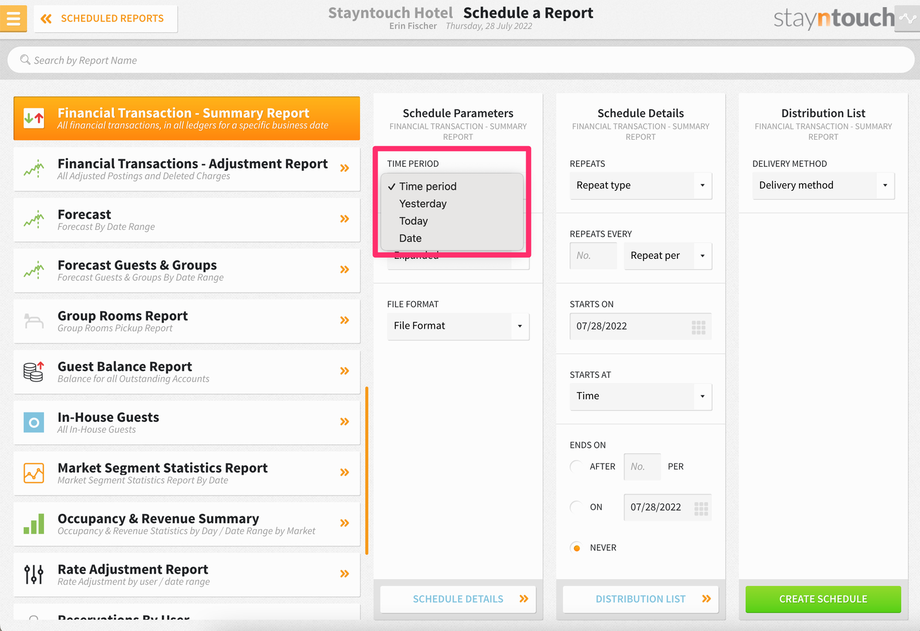The width and height of the screenshot is (920, 631).
Task: Open Financial Transactions - Adjustment Report
Action: pyautogui.click(x=187, y=169)
